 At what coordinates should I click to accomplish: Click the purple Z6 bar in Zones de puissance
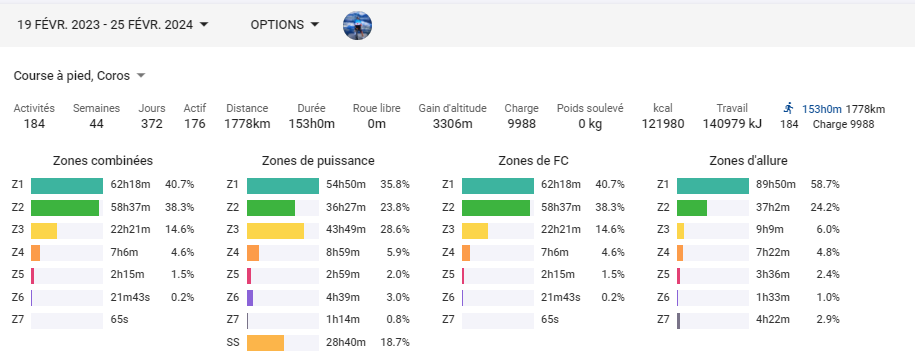[250, 298]
